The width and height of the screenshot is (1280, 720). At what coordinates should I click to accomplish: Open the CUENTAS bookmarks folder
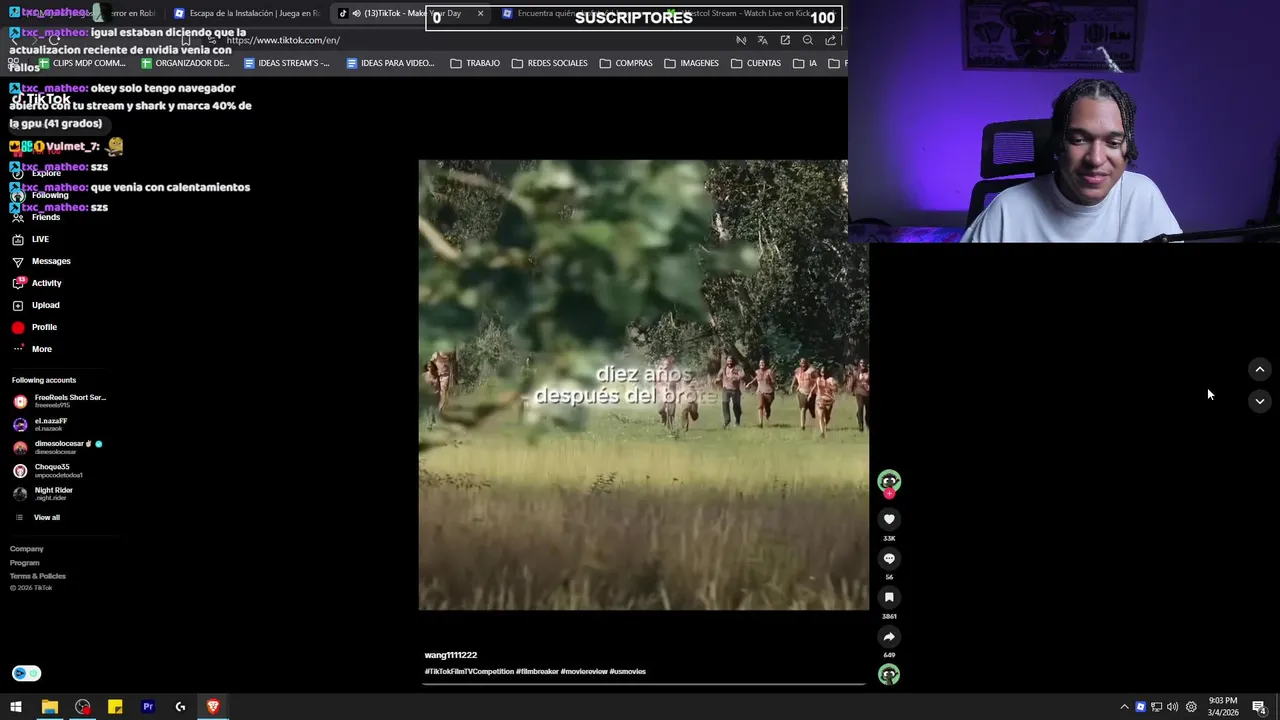tap(756, 63)
